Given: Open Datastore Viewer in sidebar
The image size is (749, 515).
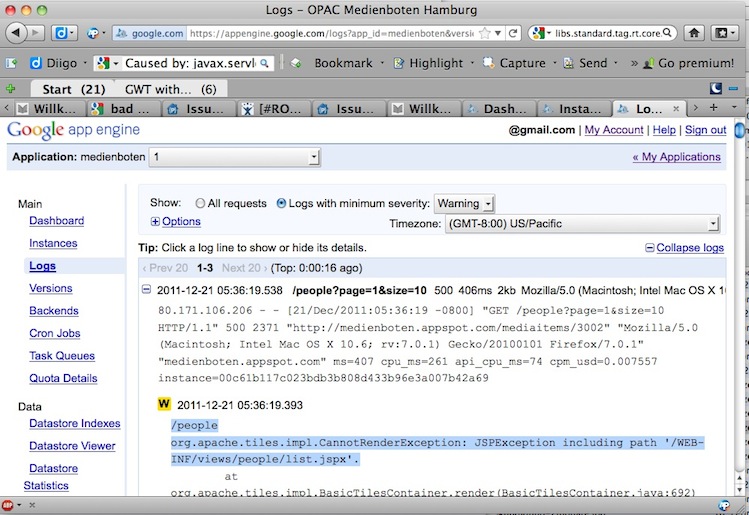Looking at the screenshot, I should [72, 446].
